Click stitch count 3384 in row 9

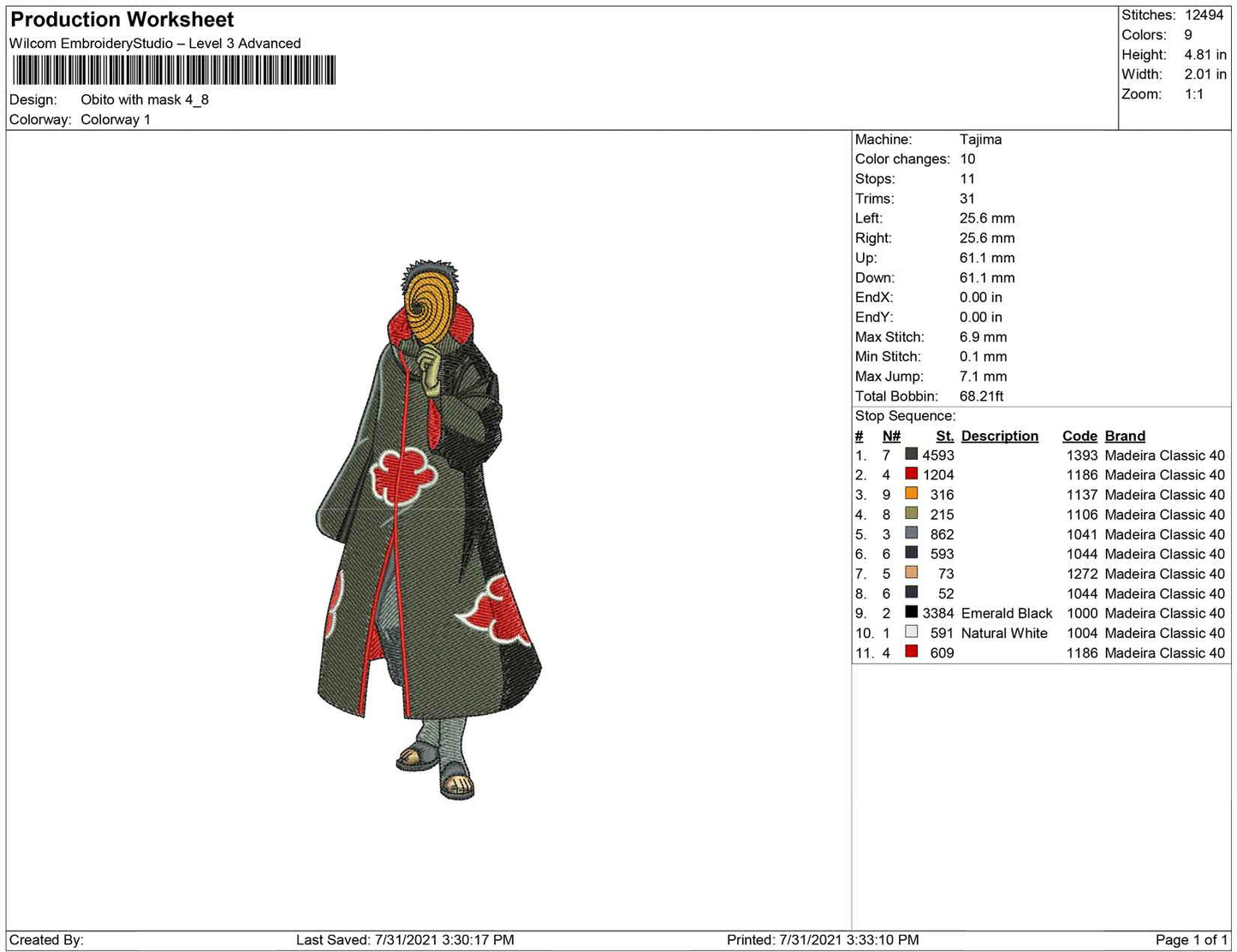[x=938, y=613]
